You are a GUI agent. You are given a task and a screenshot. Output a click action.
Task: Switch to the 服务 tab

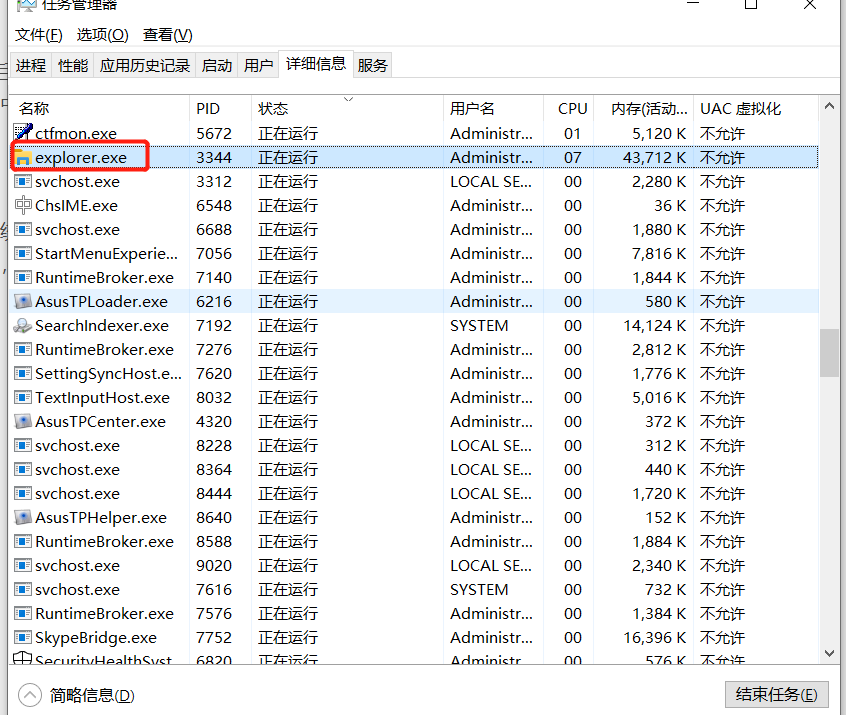click(372, 64)
